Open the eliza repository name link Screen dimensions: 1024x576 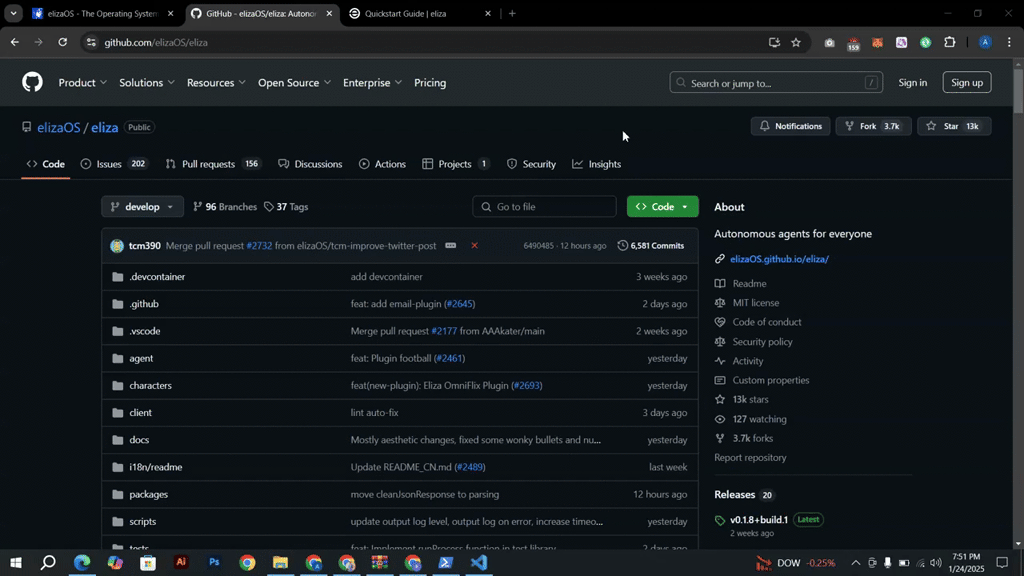pyautogui.click(x=104, y=127)
